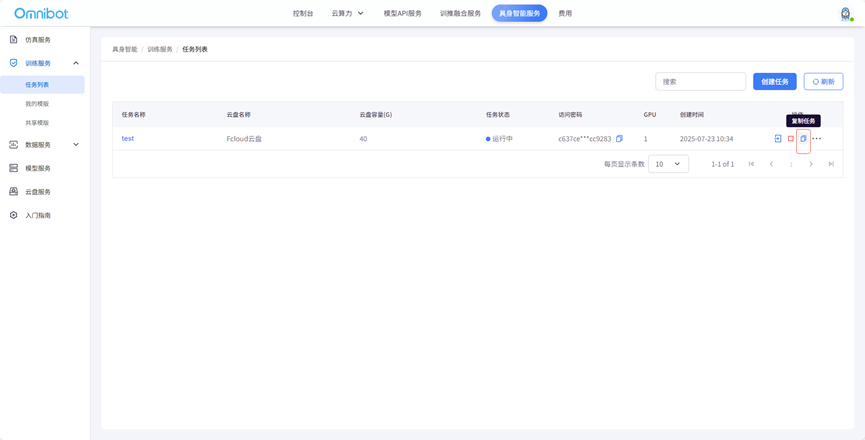The width and height of the screenshot is (865, 440).
Task: Open 费用 in the top navigation
Action: pyautogui.click(x=565, y=13)
